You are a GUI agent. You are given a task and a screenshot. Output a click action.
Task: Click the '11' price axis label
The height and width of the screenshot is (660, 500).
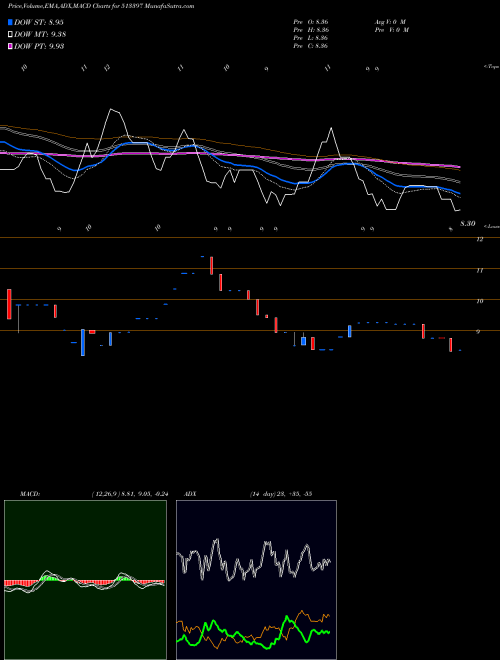coord(479,270)
